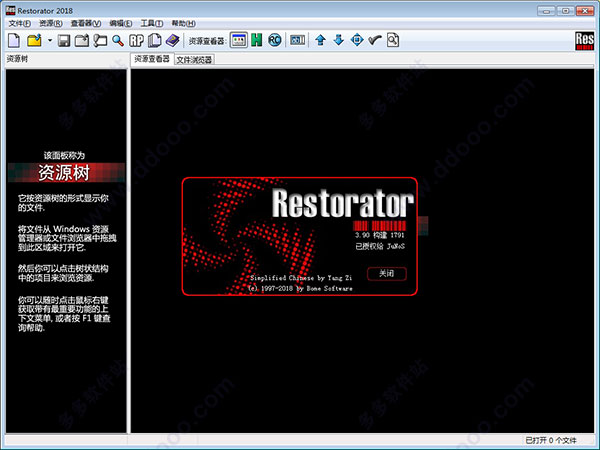Viewport: 600px width, 450px height.
Task: Switch to the 文件浏览器 tab
Action: [194, 60]
